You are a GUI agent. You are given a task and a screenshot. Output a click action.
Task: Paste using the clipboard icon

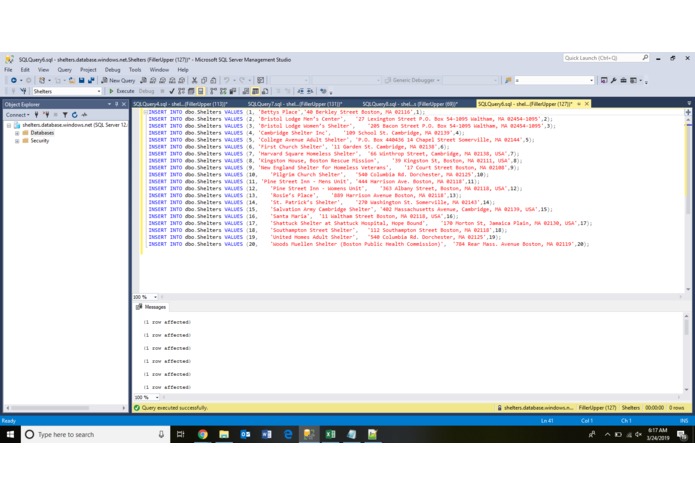(213, 80)
